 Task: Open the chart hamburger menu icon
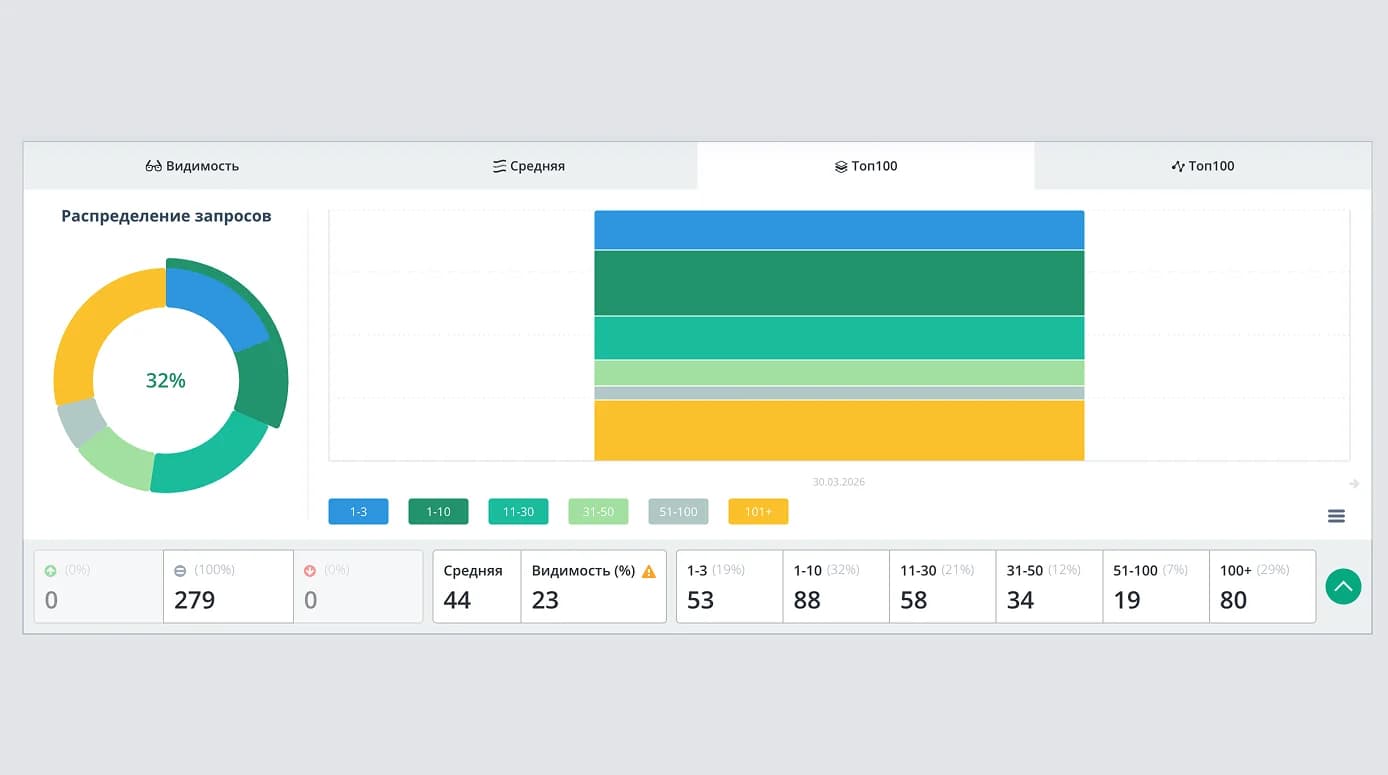coord(1336,516)
